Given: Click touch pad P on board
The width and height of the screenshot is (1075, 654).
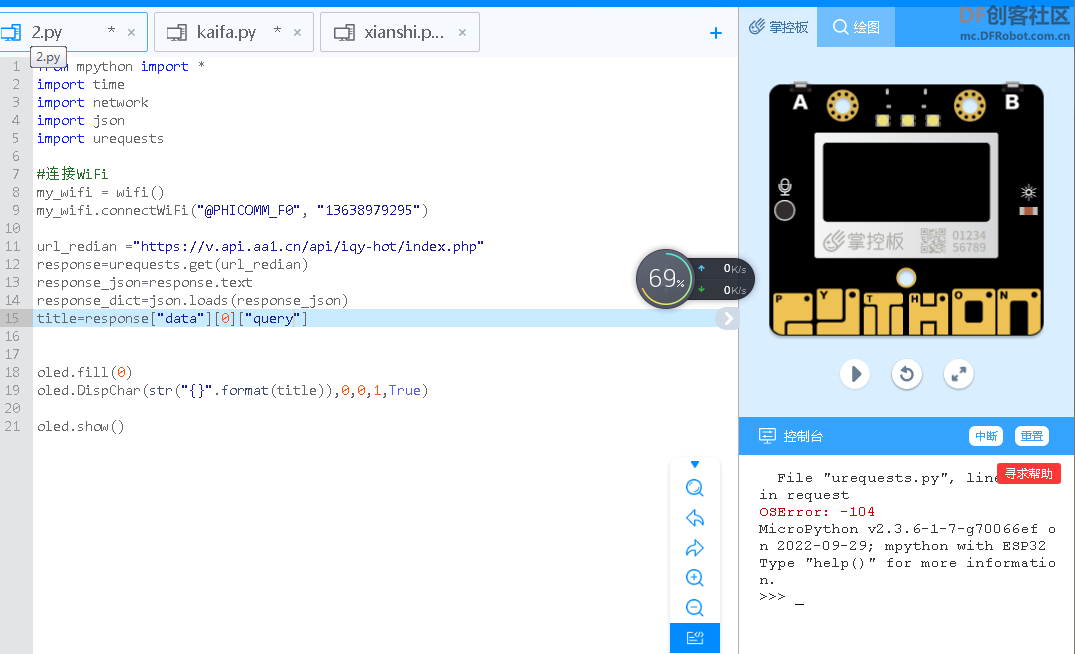Looking at the screenshot, I should click(793, 313).
